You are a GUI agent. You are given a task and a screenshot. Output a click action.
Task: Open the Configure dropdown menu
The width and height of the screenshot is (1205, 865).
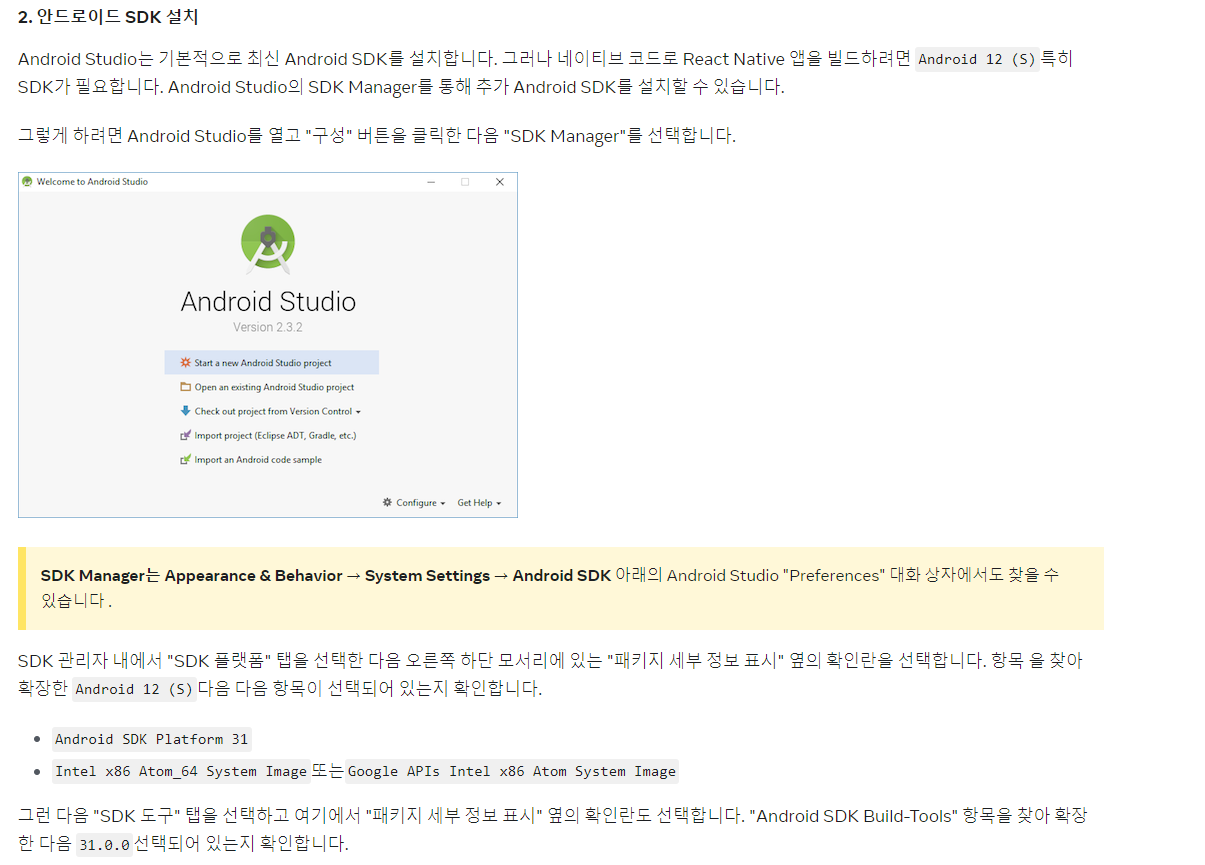414,503
